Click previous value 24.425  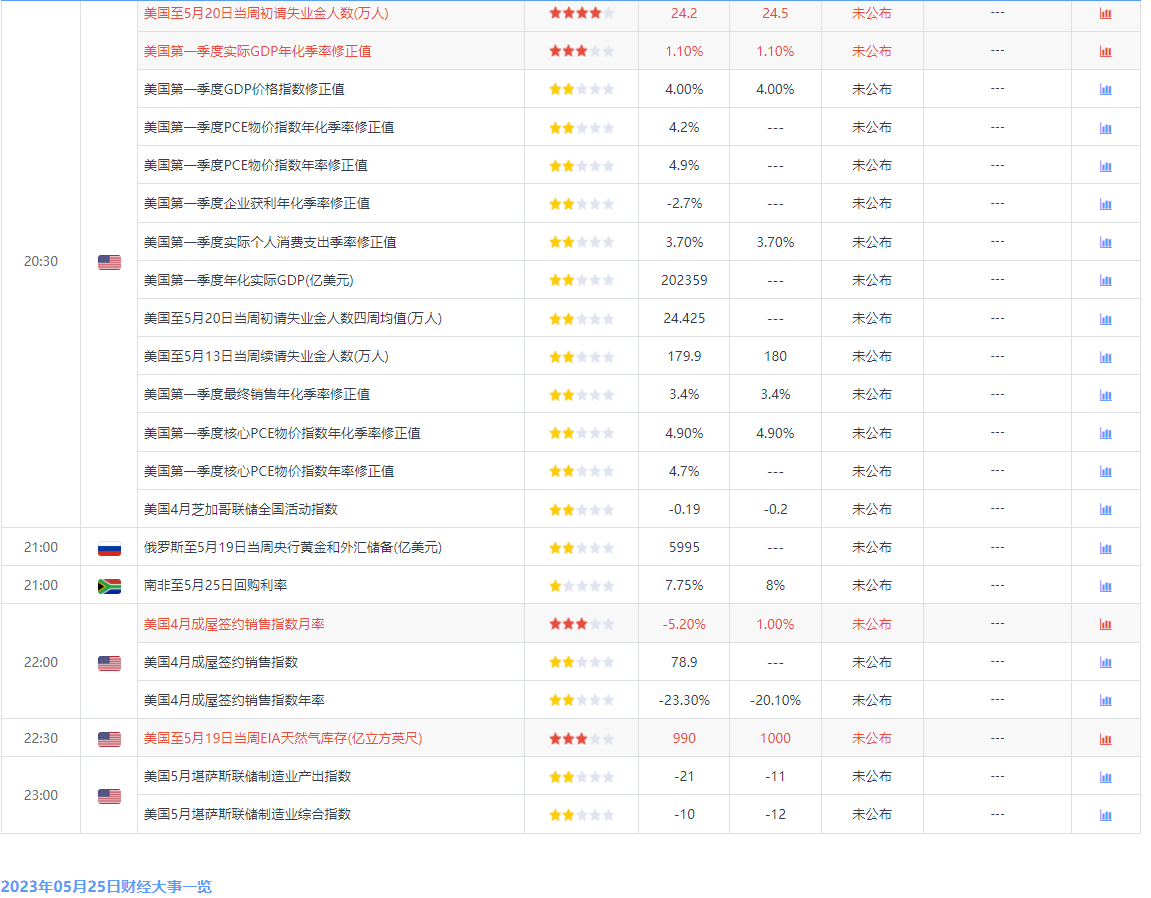tap(684, 319)
